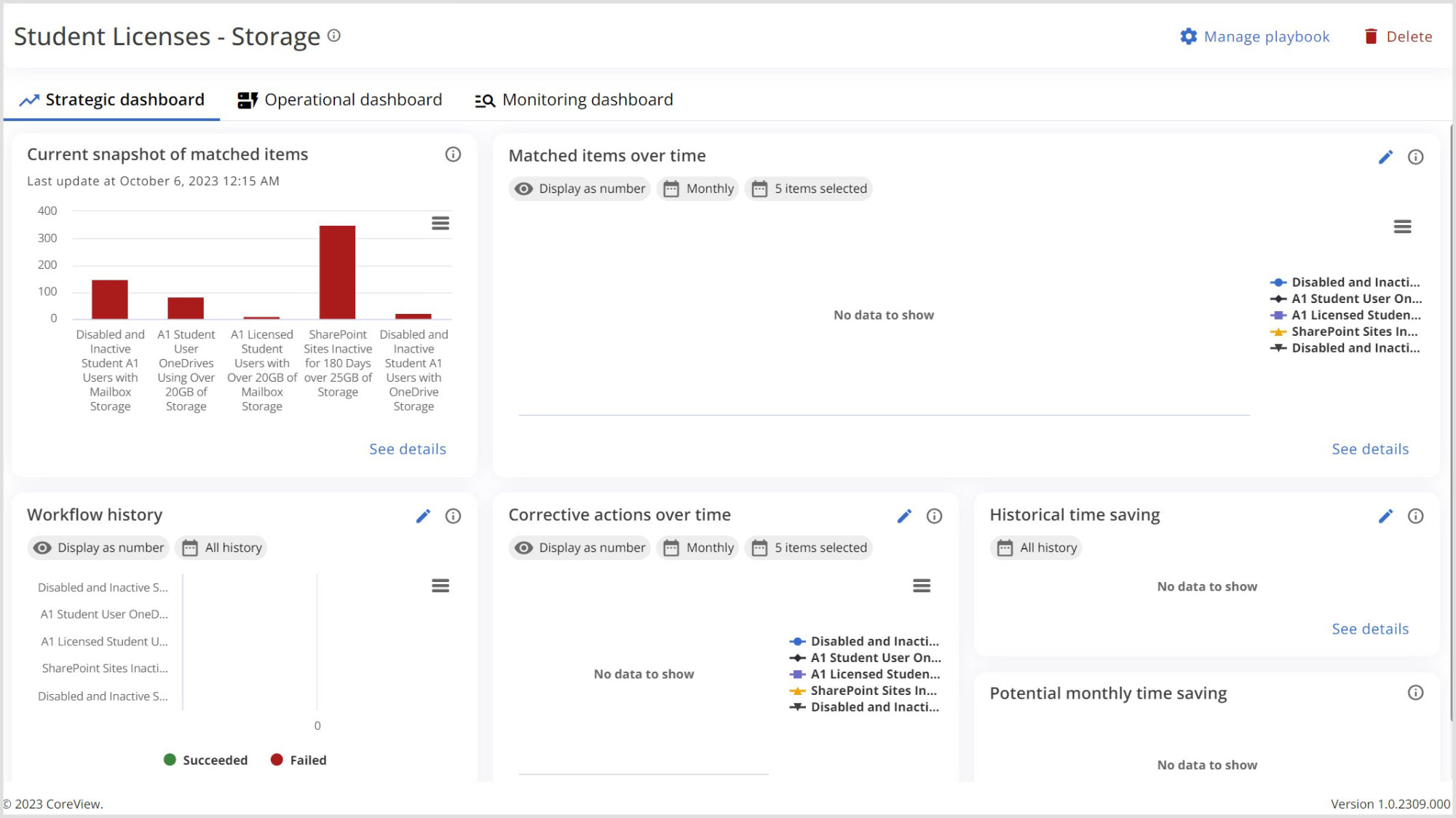This screenshot has height=818, width=1456.
Task: Click the info icon on Historical time saving
Action: coord(1416,516)
